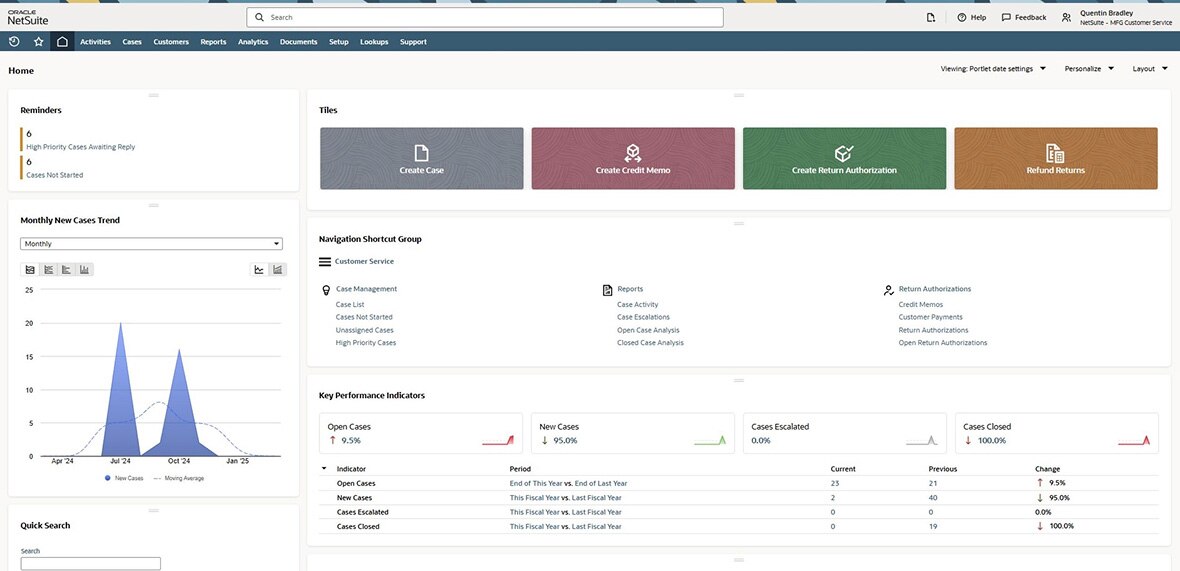Viewport: 1180px width, 571px height.
Task: Open the Refund Returns tile
Action: (1056, 158)
